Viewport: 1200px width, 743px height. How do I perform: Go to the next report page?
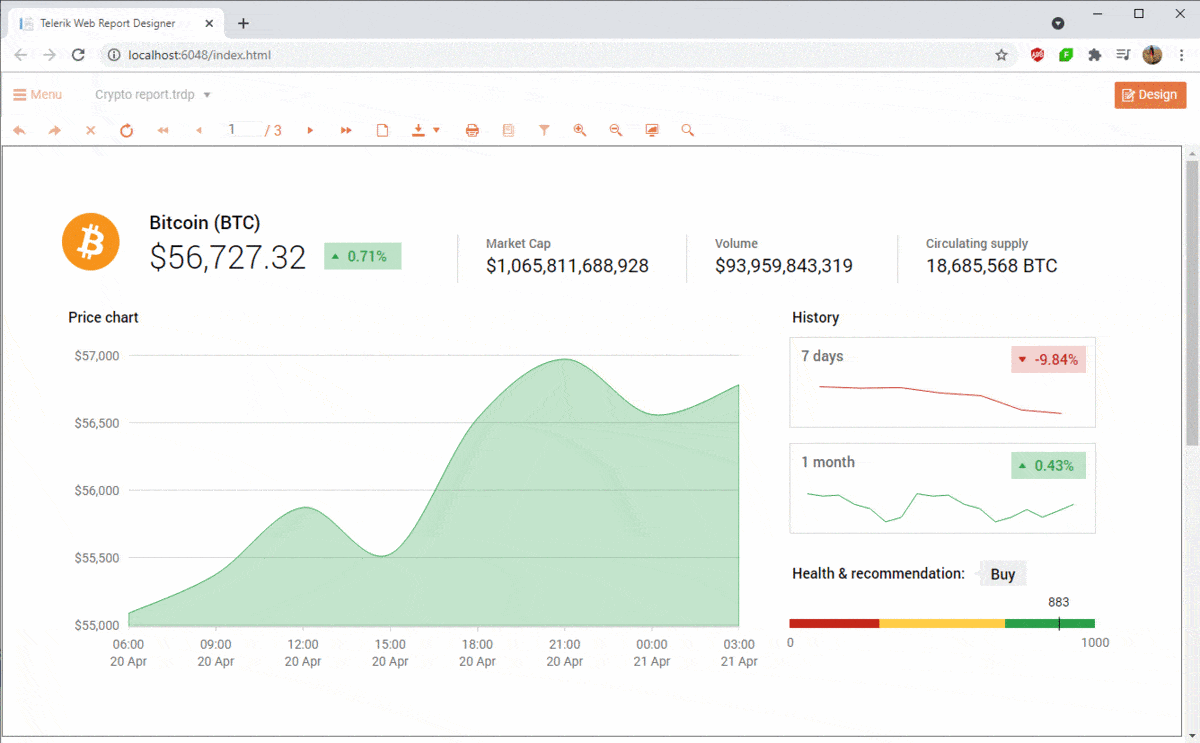pyautogui.click(x=310, y=130)
